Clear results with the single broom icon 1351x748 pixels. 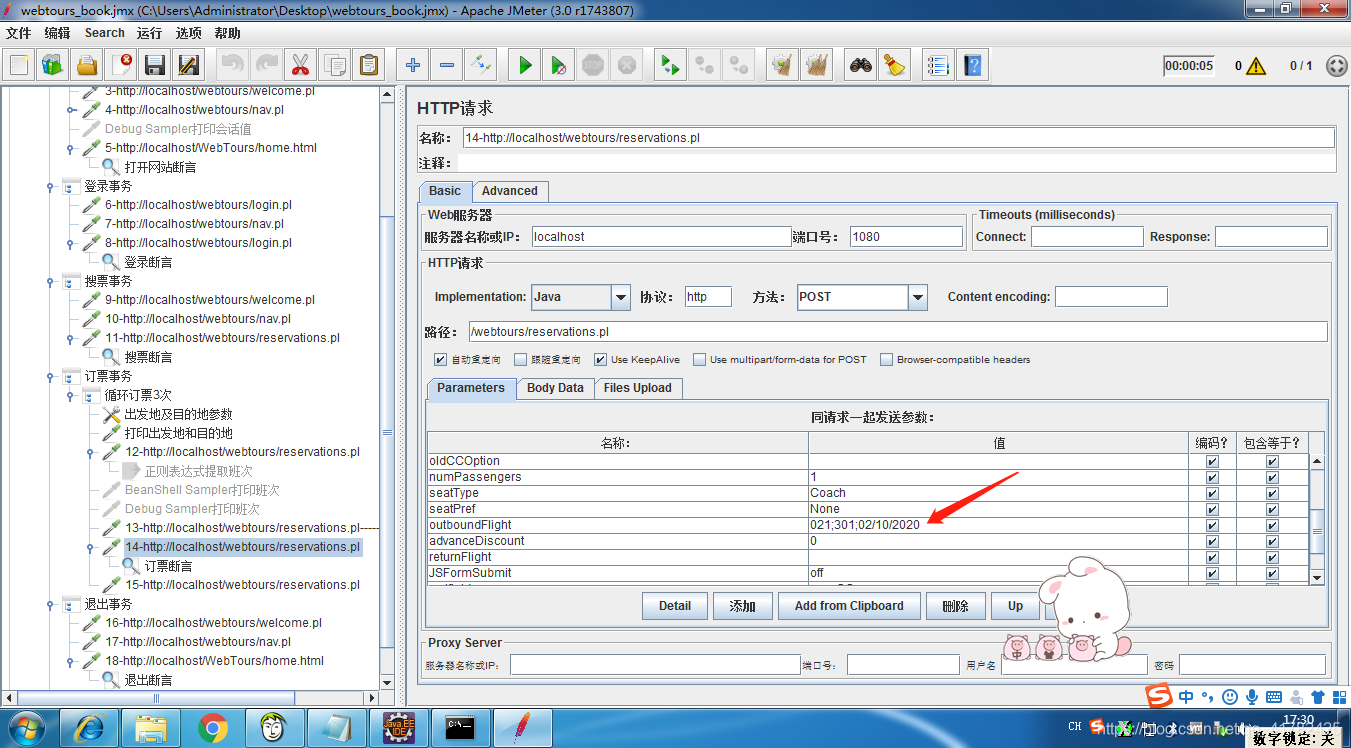click(782, 66)
